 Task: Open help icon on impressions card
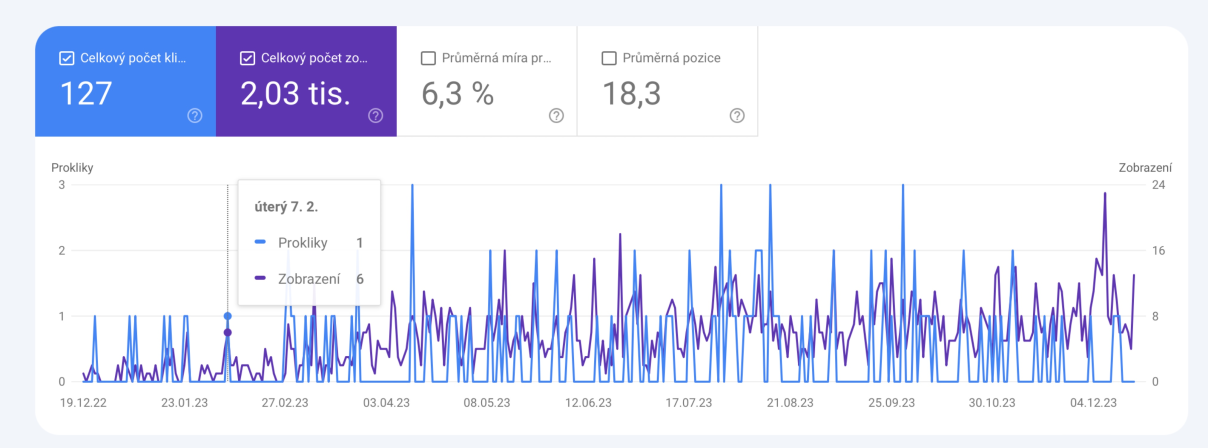[x=376, y=116]
